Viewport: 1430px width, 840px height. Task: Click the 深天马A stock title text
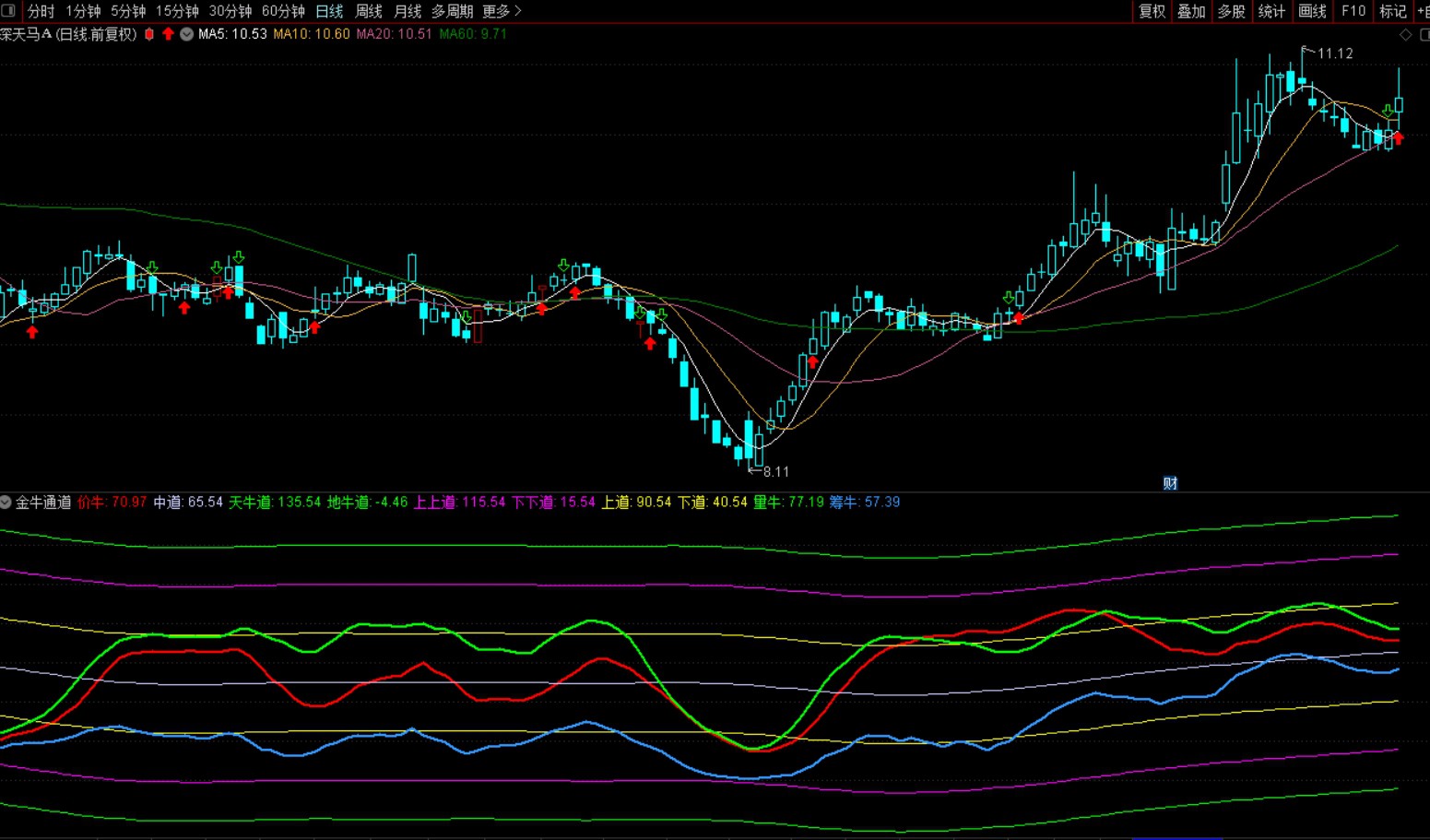tap(25, 34)
